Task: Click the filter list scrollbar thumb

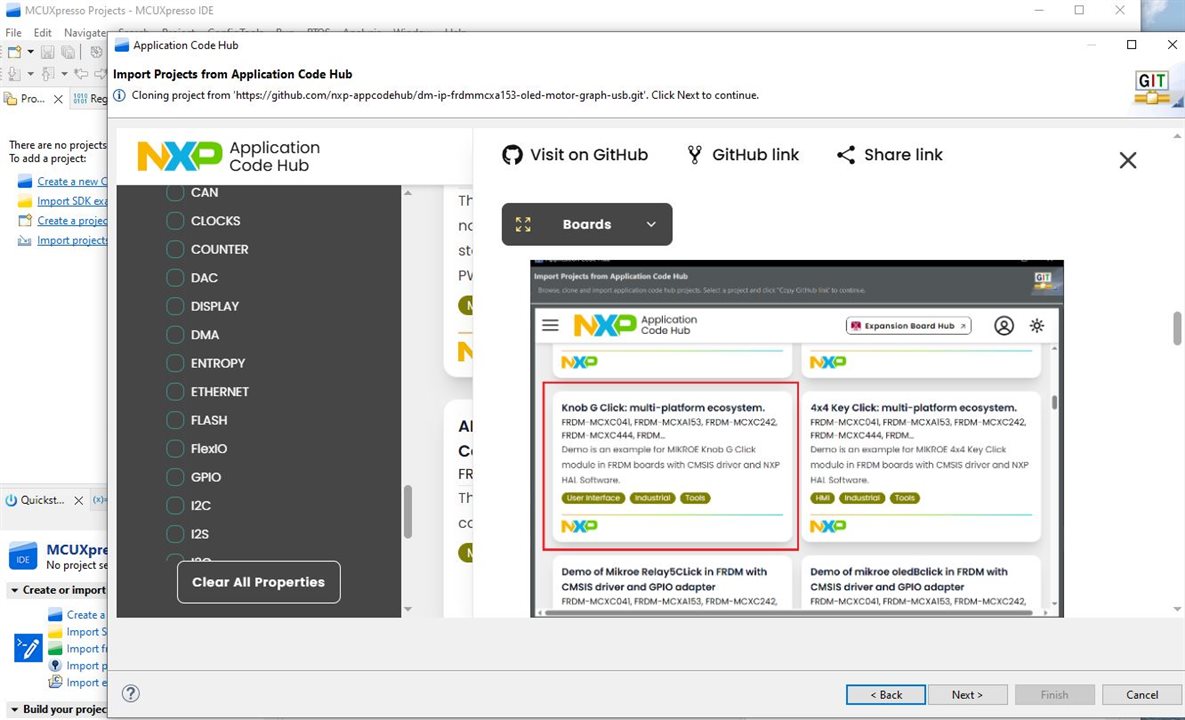Action: [408, 511]
